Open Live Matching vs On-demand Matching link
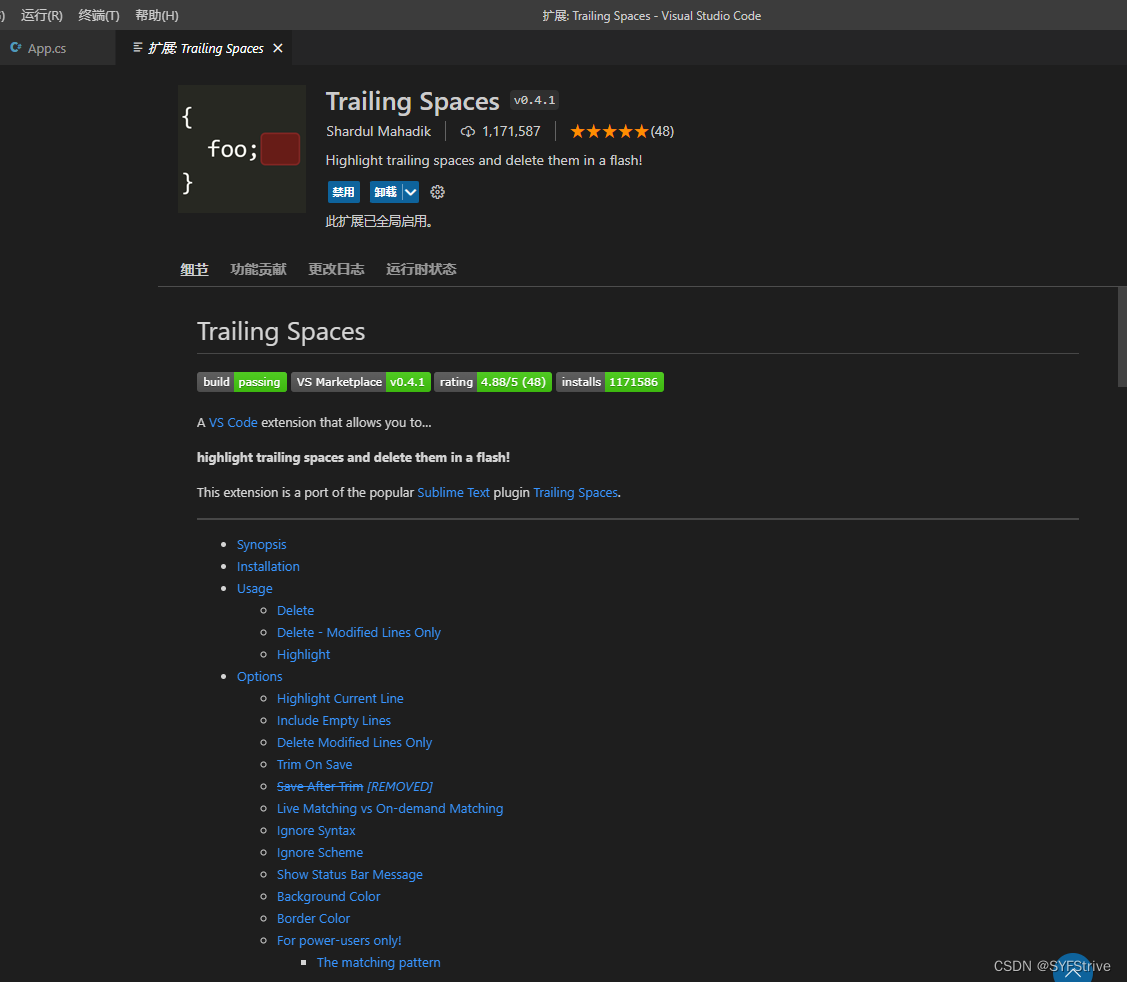This screenshot has width=1127, height=982. [x=390, y=809]
